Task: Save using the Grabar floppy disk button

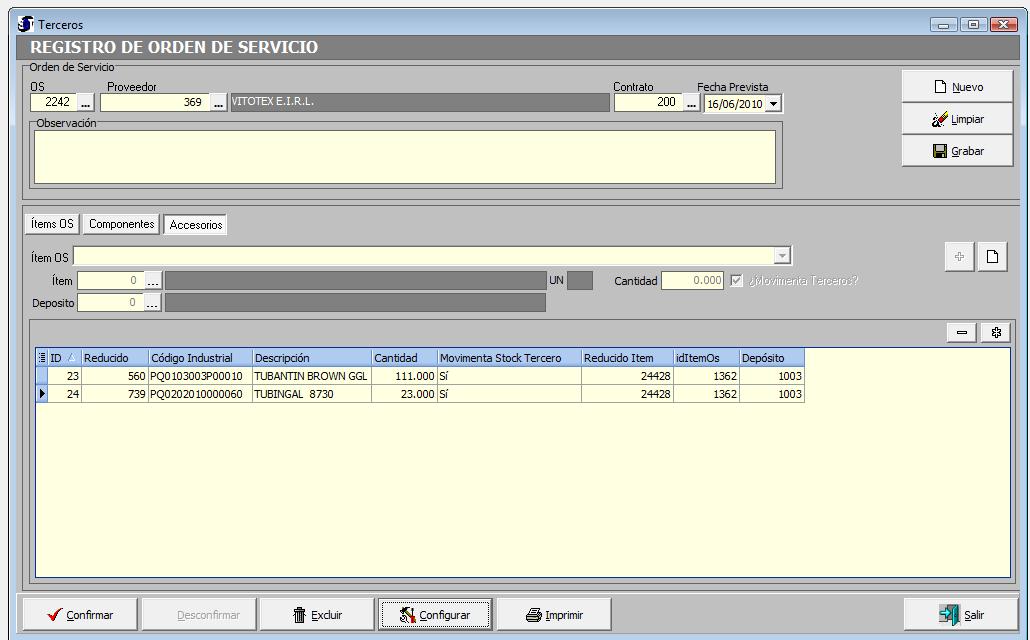Action: tap(957, 151)
